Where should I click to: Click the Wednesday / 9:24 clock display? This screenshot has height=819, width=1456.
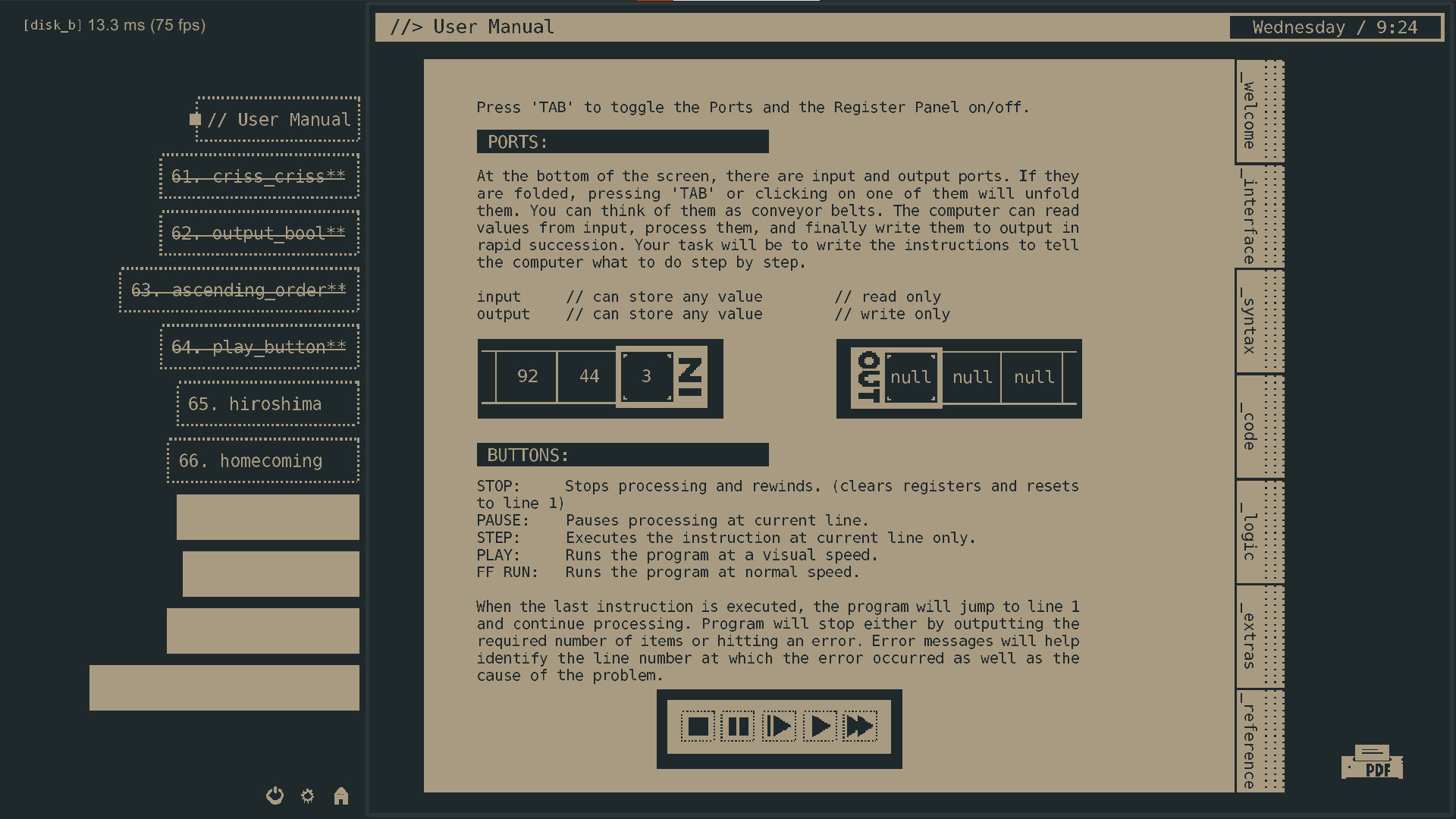tap(1336, 27)
